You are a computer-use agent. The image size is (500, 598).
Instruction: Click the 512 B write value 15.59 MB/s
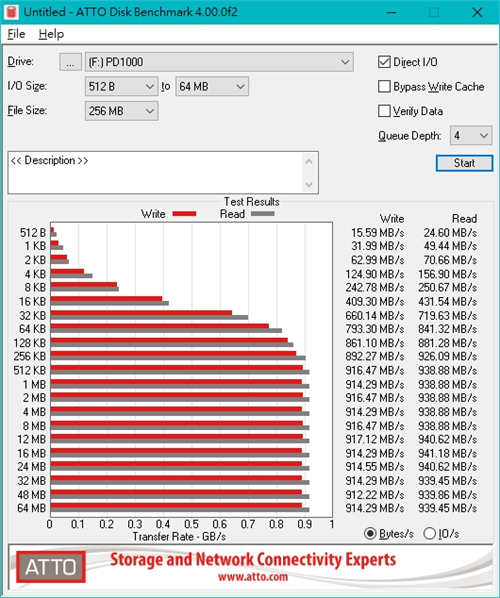tap(377, 233)
